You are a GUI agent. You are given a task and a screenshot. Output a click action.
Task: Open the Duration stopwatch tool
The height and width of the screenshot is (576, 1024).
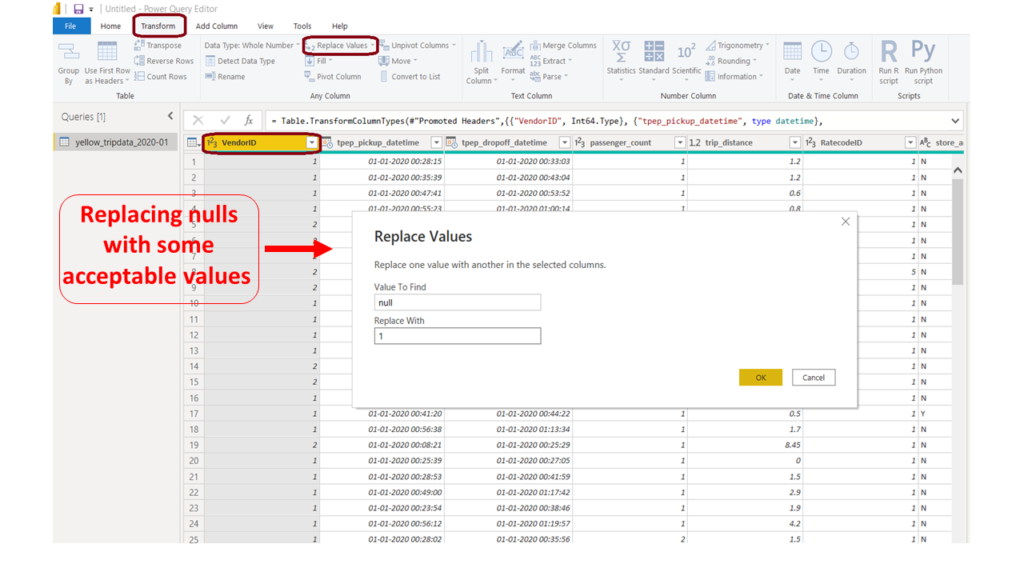pyautogui.click(x=851, y=52)
